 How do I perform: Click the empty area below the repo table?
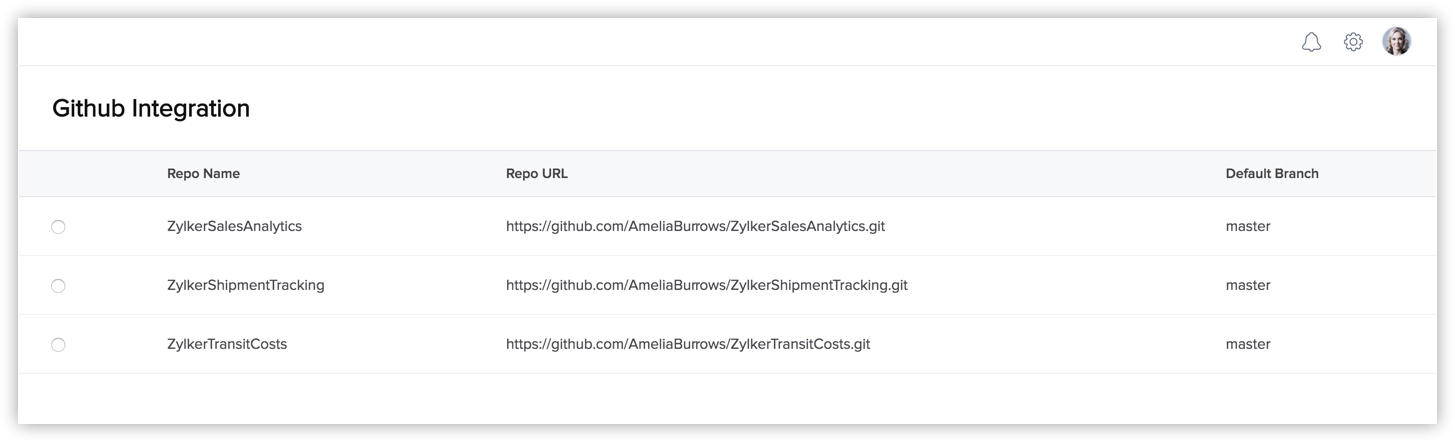[727, 398]
